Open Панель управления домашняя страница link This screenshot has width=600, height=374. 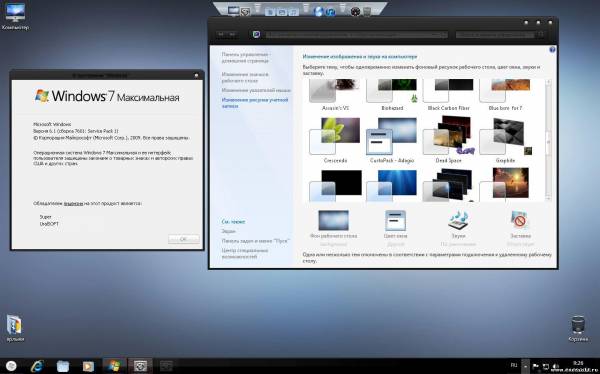246,57
